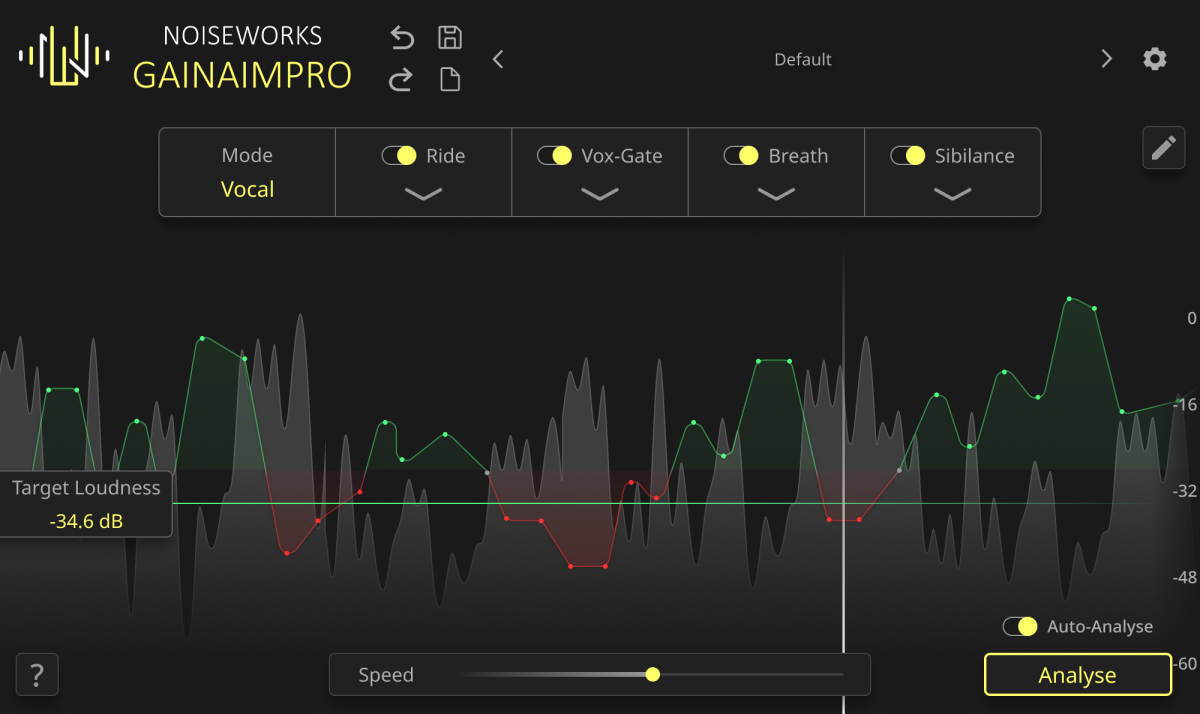Click the redo arrow icon
The width and height of the screenshot is (1200, 714).
click(401, 80)
